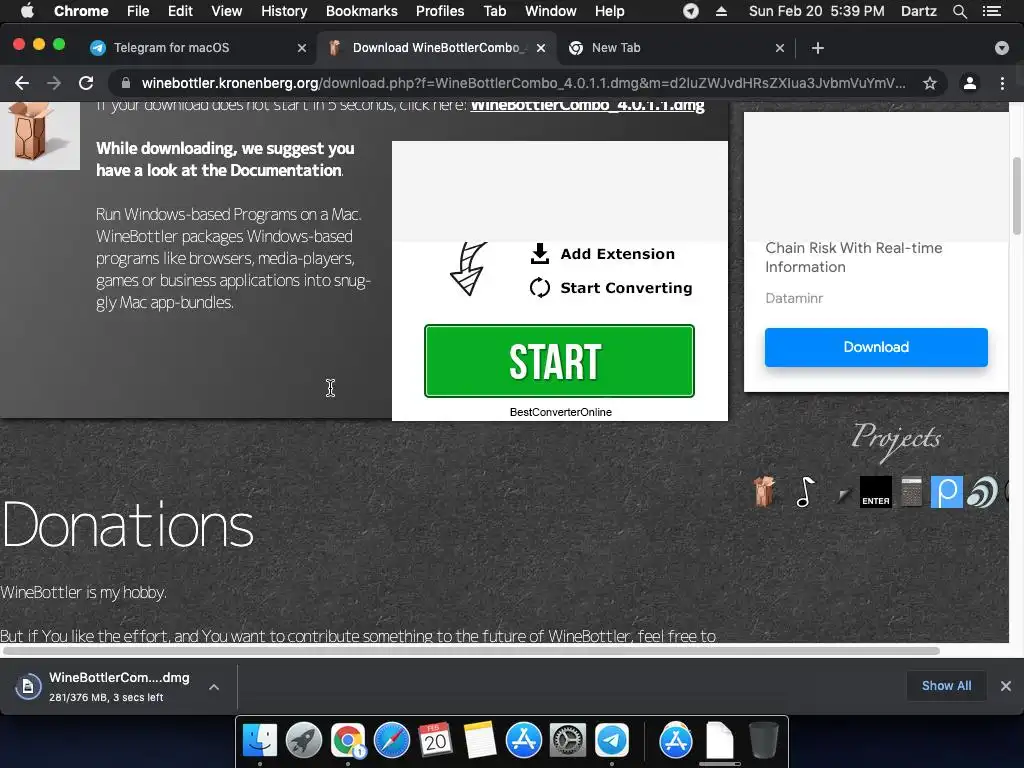Open the dart project icon
The image size is (1024, 768).
point(842,496)
